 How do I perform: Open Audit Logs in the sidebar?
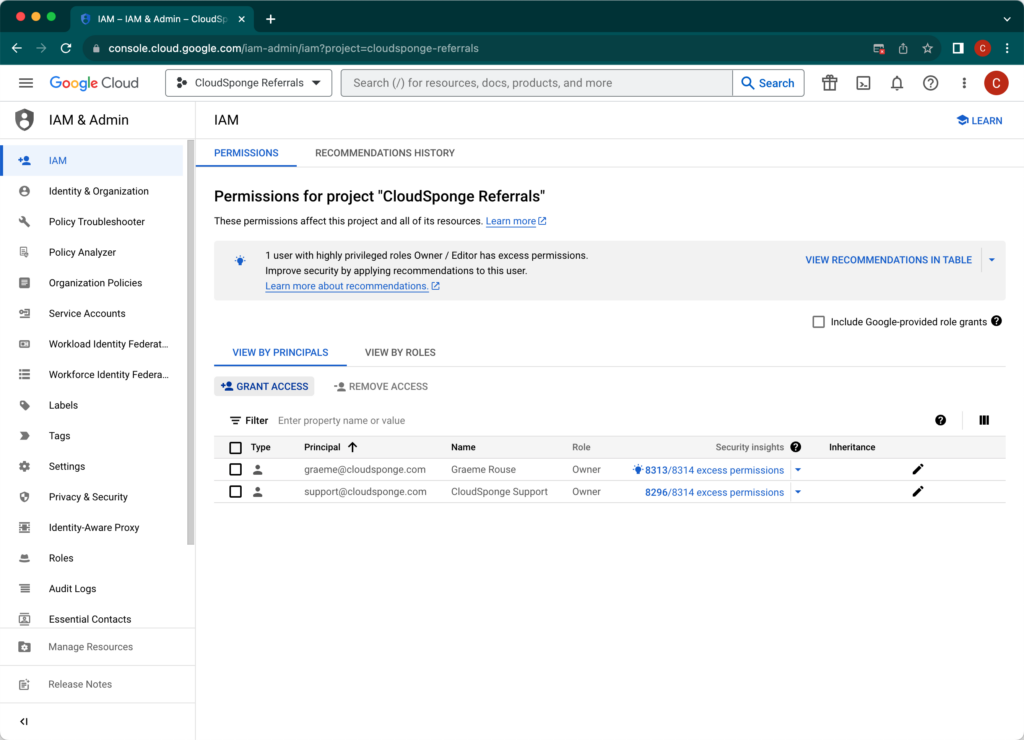[72, 588]
